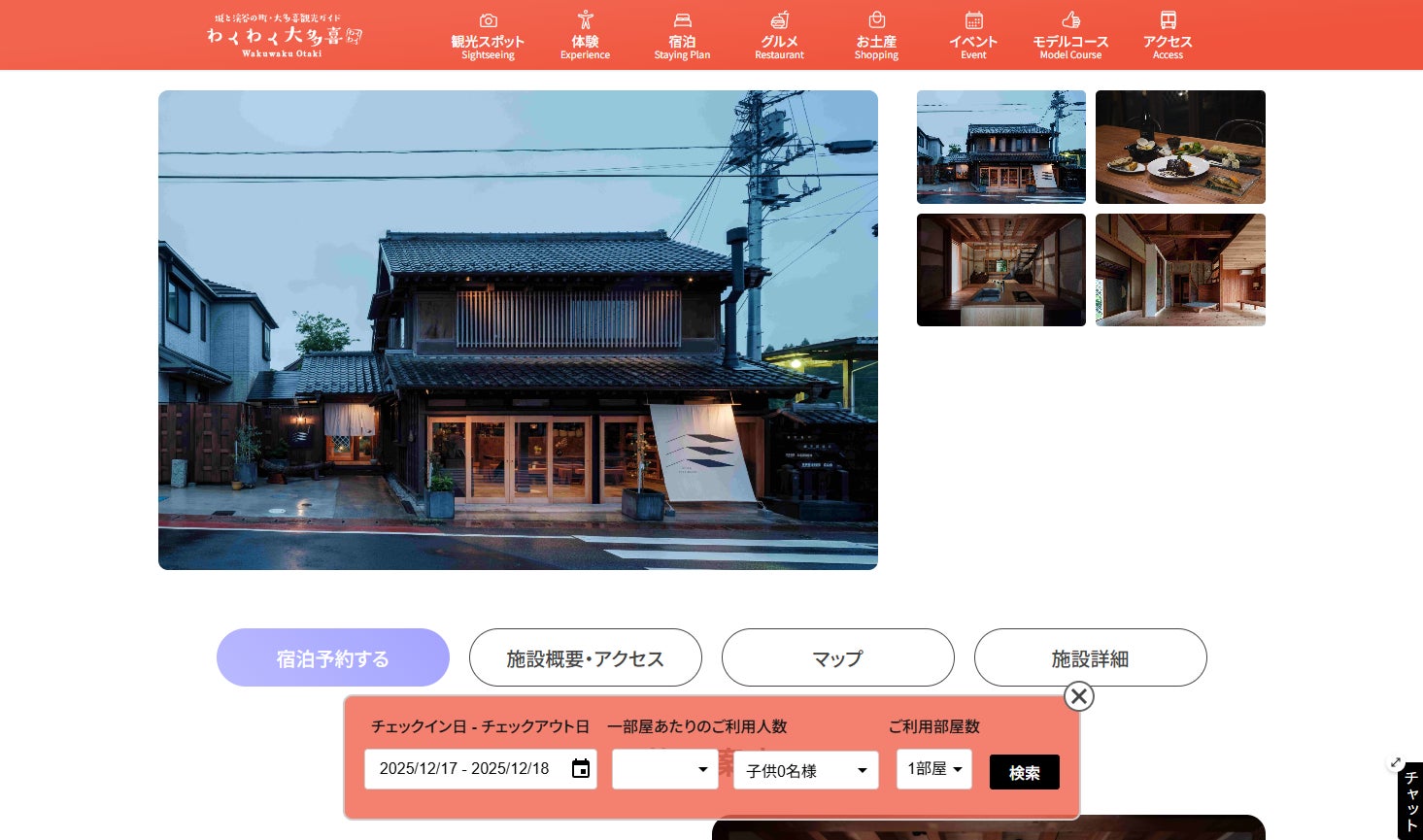This screenshot has width=1423, height=840.
Task: Open the 1部屋 room count dropdown
Action: click(933, 768)
